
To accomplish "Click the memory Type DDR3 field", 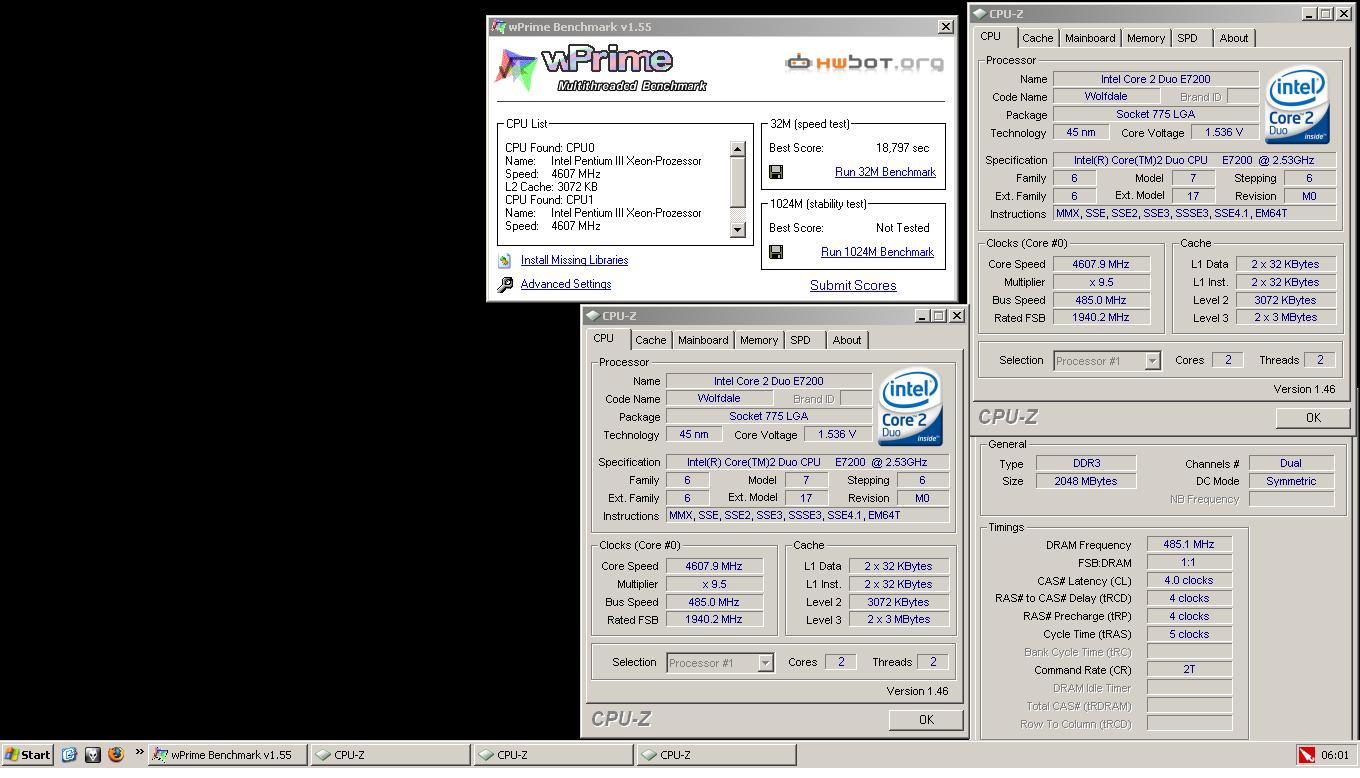I will [x=1085, y=464].
